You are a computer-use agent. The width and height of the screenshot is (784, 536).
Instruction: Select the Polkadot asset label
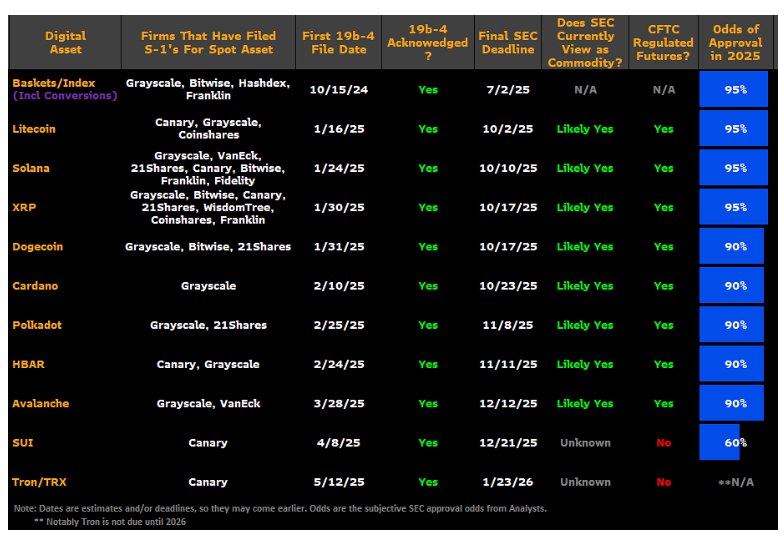(37, 325)
